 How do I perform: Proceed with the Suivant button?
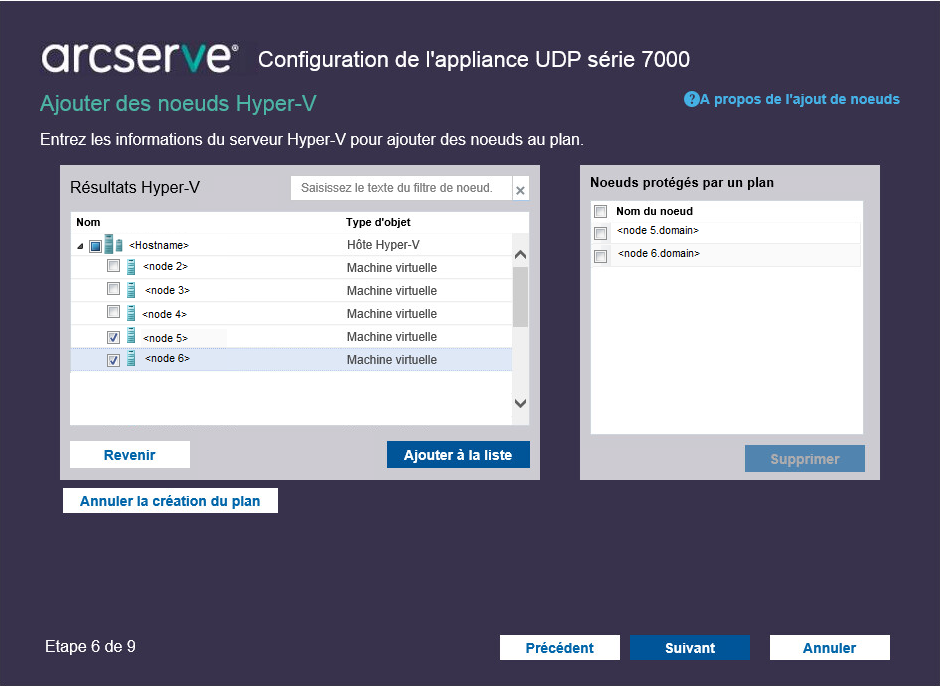click(x=690, y=648)
